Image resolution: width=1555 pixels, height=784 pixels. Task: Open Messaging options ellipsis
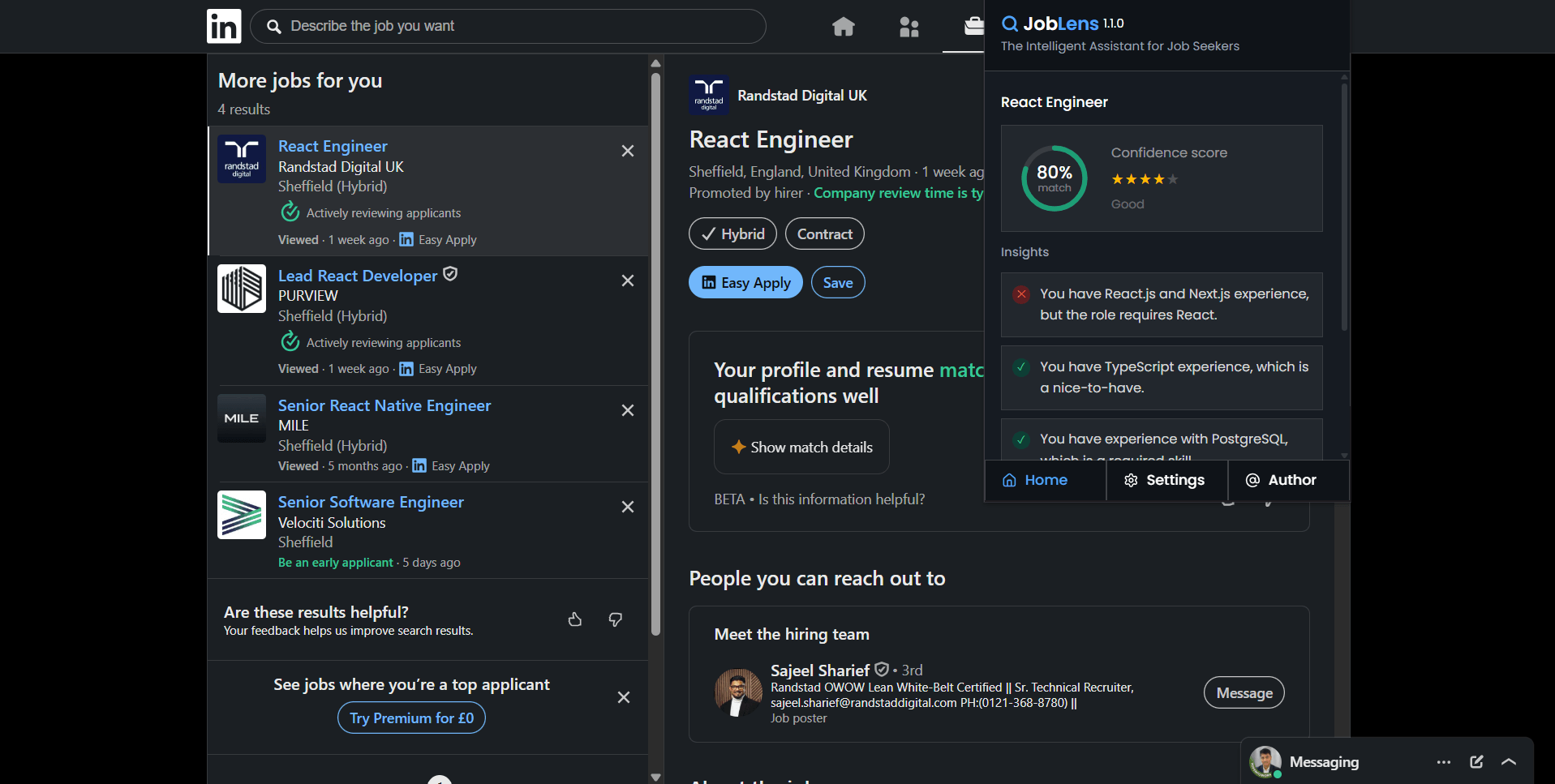[1444, 762]
